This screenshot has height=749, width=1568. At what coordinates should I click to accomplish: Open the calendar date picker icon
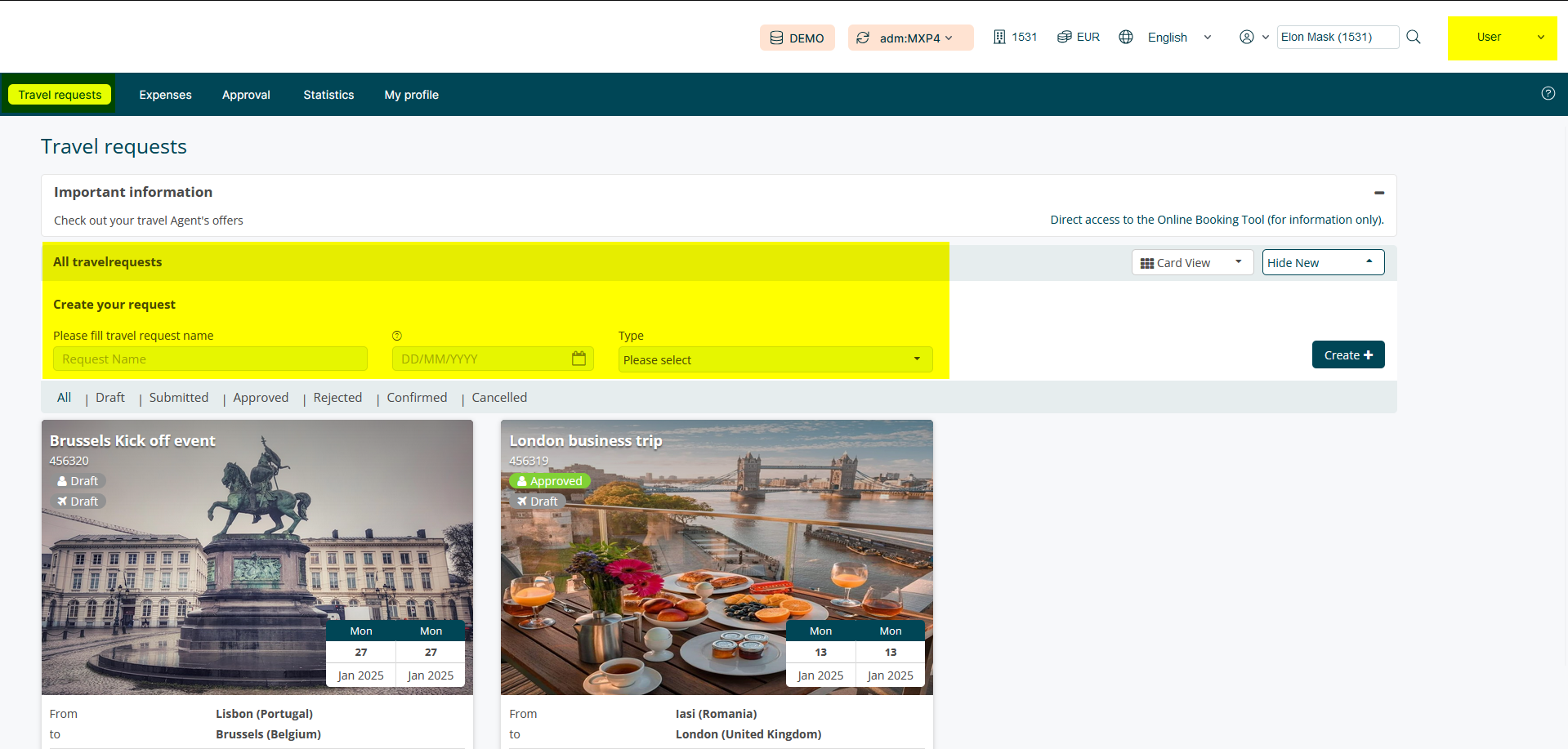579,359
